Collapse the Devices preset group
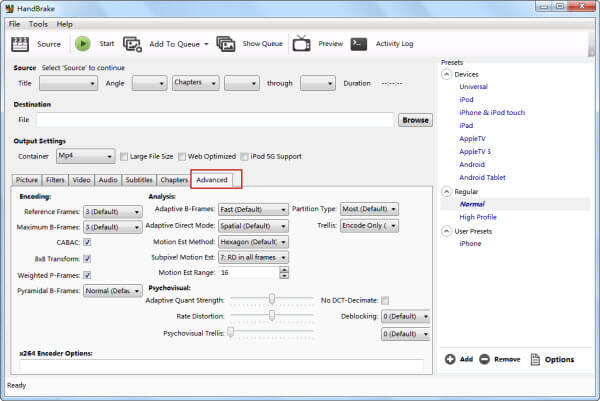 pyautogui.click(x=446, y=74)
